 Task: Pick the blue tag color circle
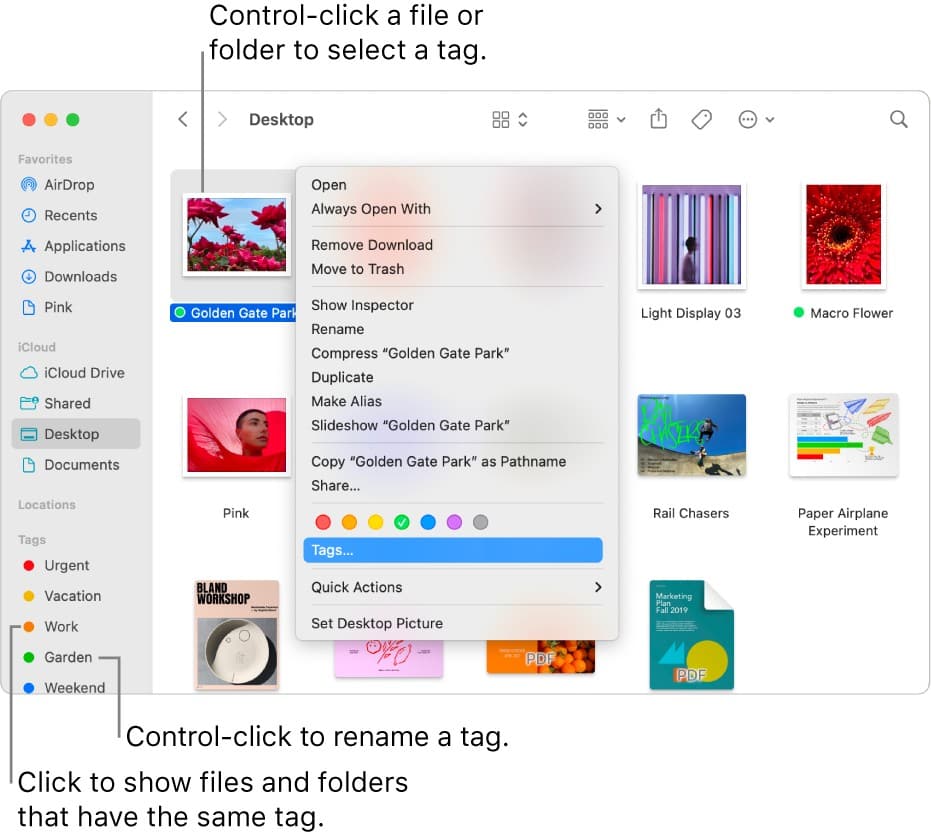point(428,522)
